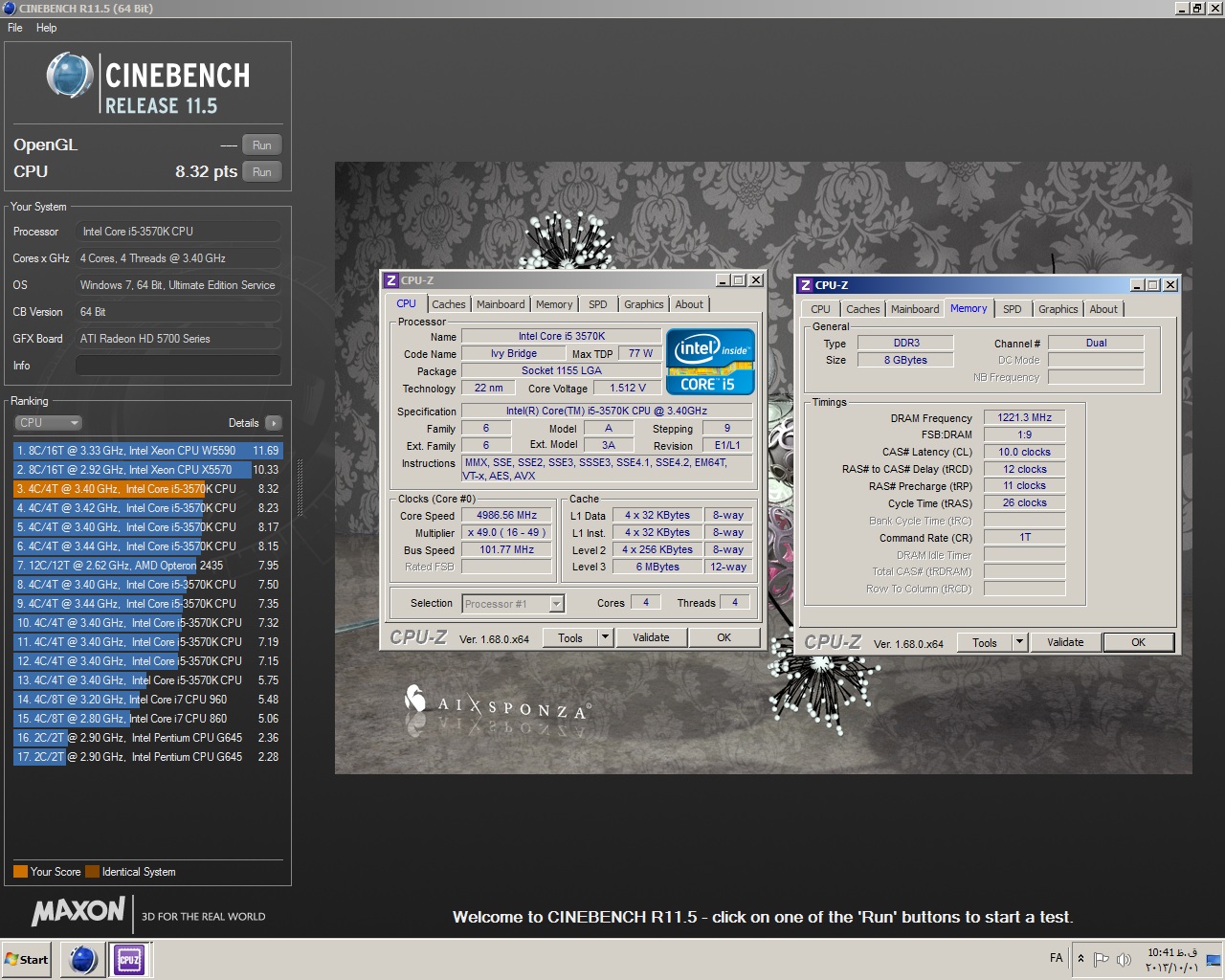Click Validate in Memory CPU-Z window
1225x980 pixels.
coord(1065,643)
